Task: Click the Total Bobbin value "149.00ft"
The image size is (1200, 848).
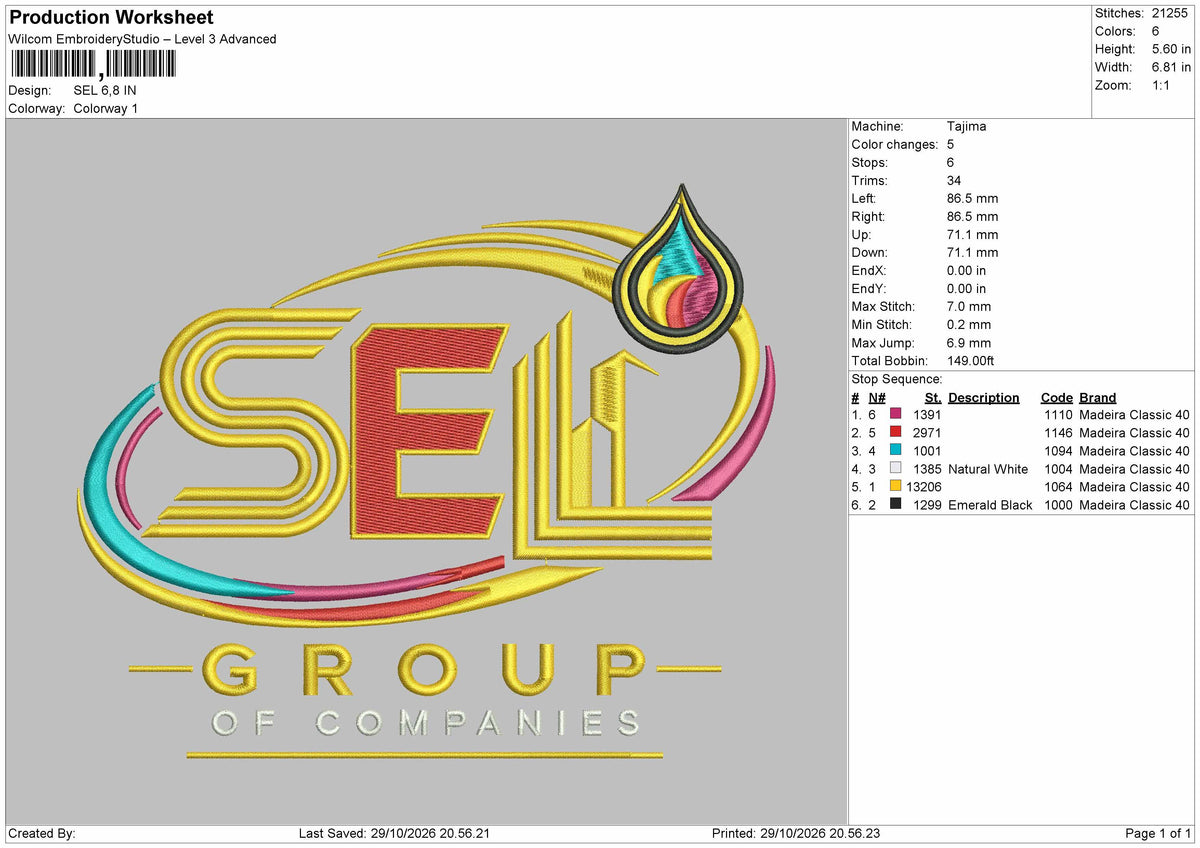Action: click(970, 361)
